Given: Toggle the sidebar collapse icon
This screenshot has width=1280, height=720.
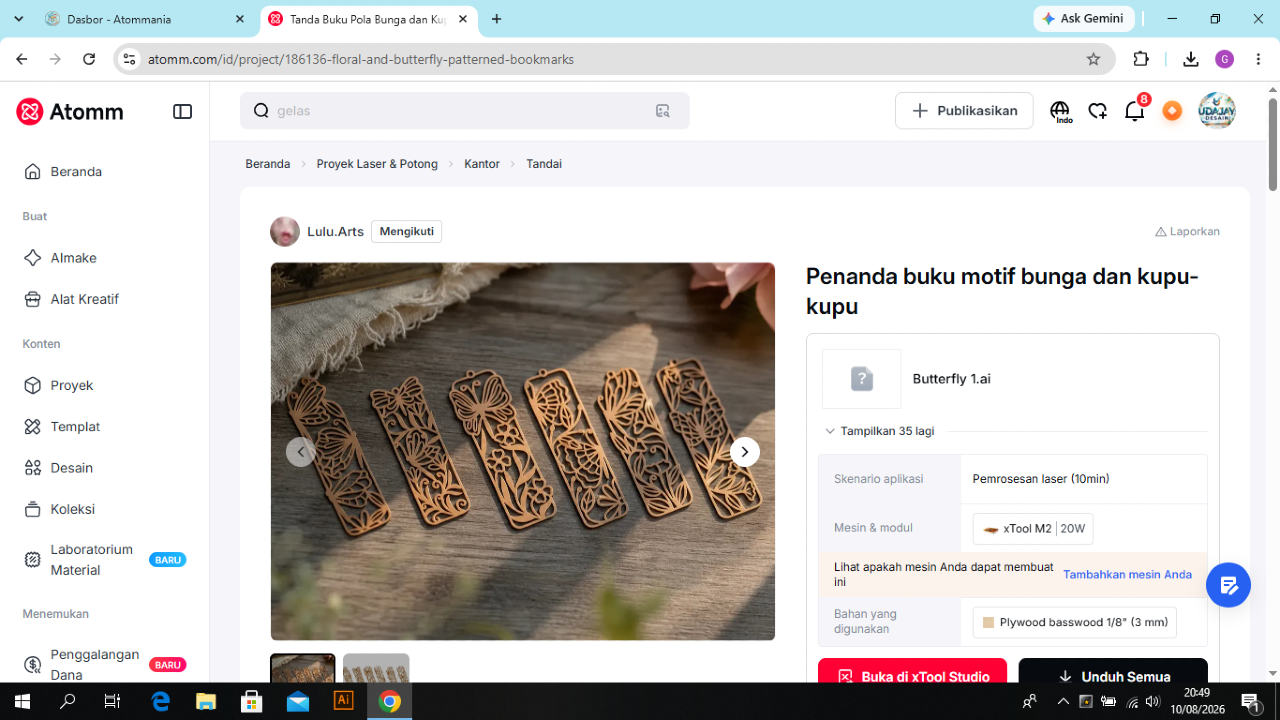Looking at the screenshot, I should (x=182, y=112).
